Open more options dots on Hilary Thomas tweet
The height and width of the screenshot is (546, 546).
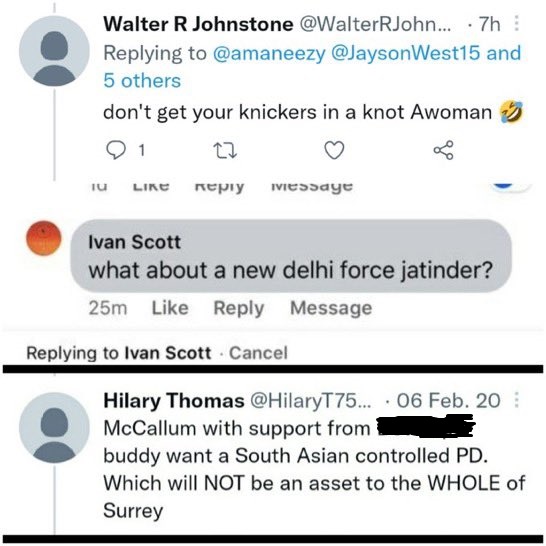pos(516,400)
